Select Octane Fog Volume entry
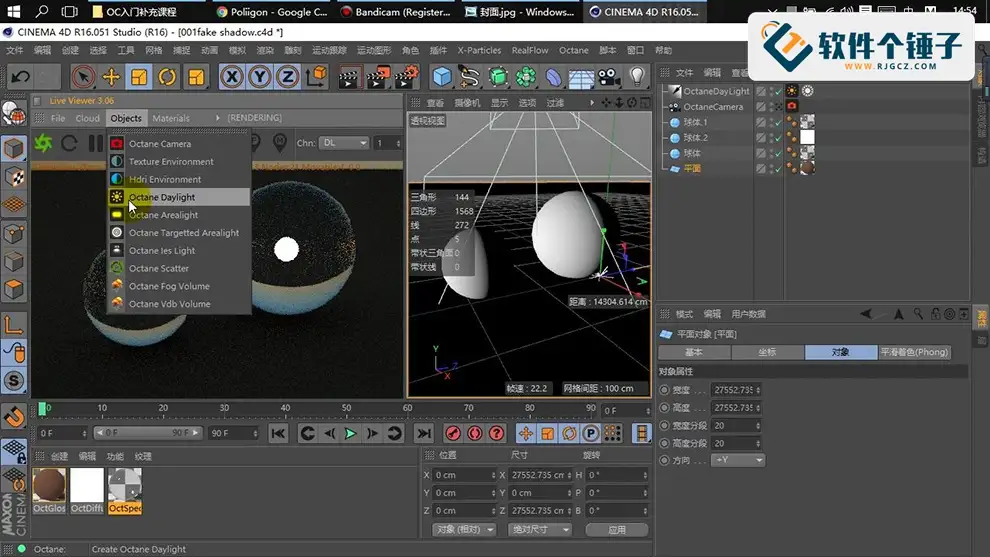Viewport: 990px width, 557px height. tap(179, 286)
